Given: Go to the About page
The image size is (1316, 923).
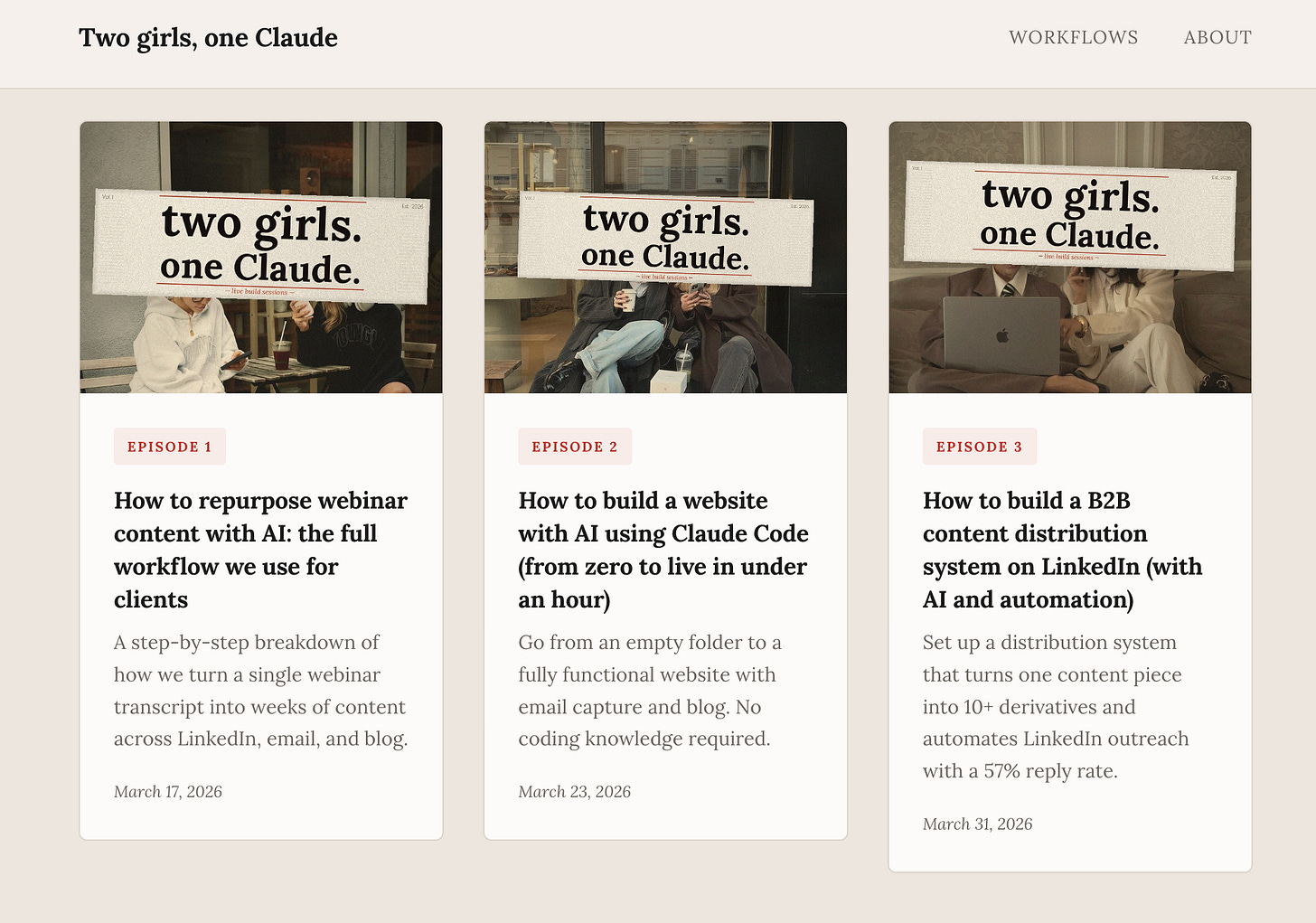Looking at the screenshot, I should click(x=1217, y=37).
